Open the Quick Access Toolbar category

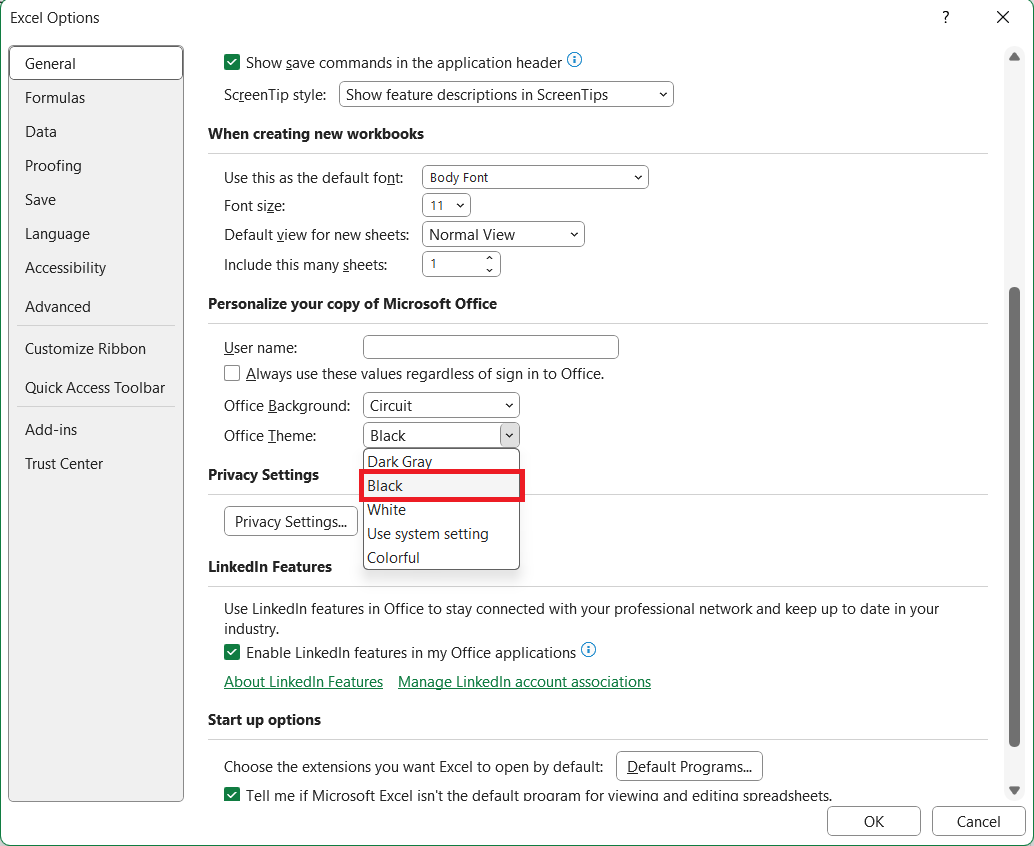coord(96,388)
